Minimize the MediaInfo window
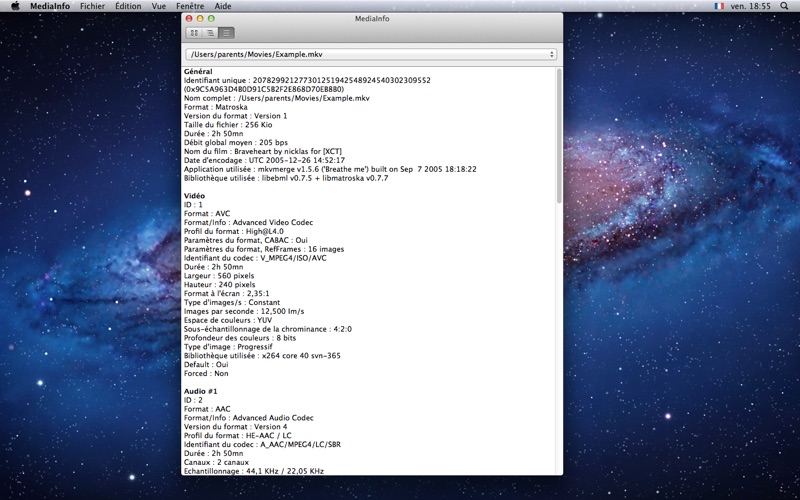This screenshot has height=500, width=800. pos(200,18)
